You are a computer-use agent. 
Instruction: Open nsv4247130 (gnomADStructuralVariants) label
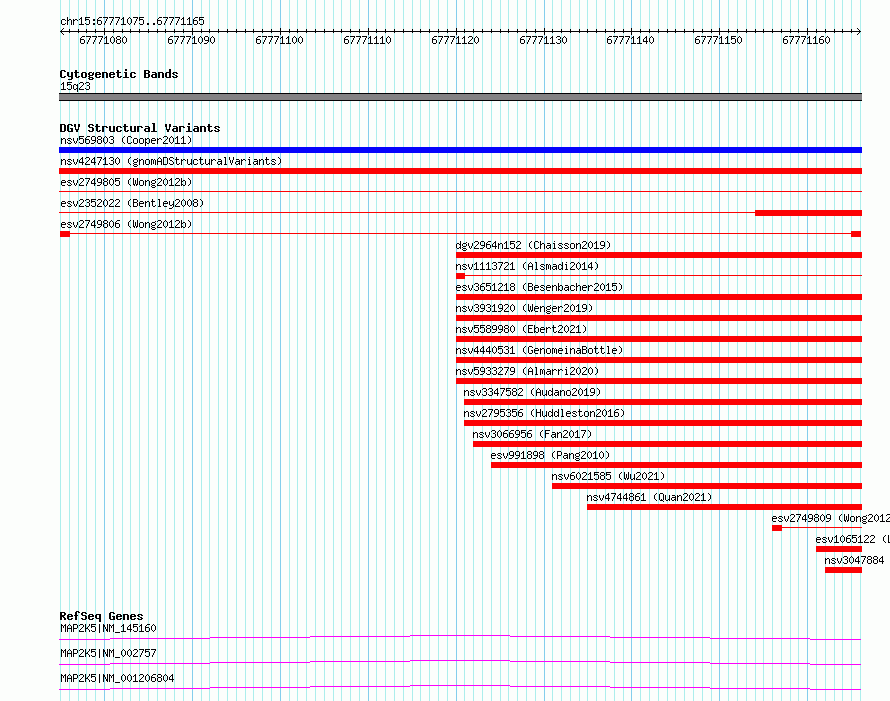pyautogui.click(x=171, y=161)
